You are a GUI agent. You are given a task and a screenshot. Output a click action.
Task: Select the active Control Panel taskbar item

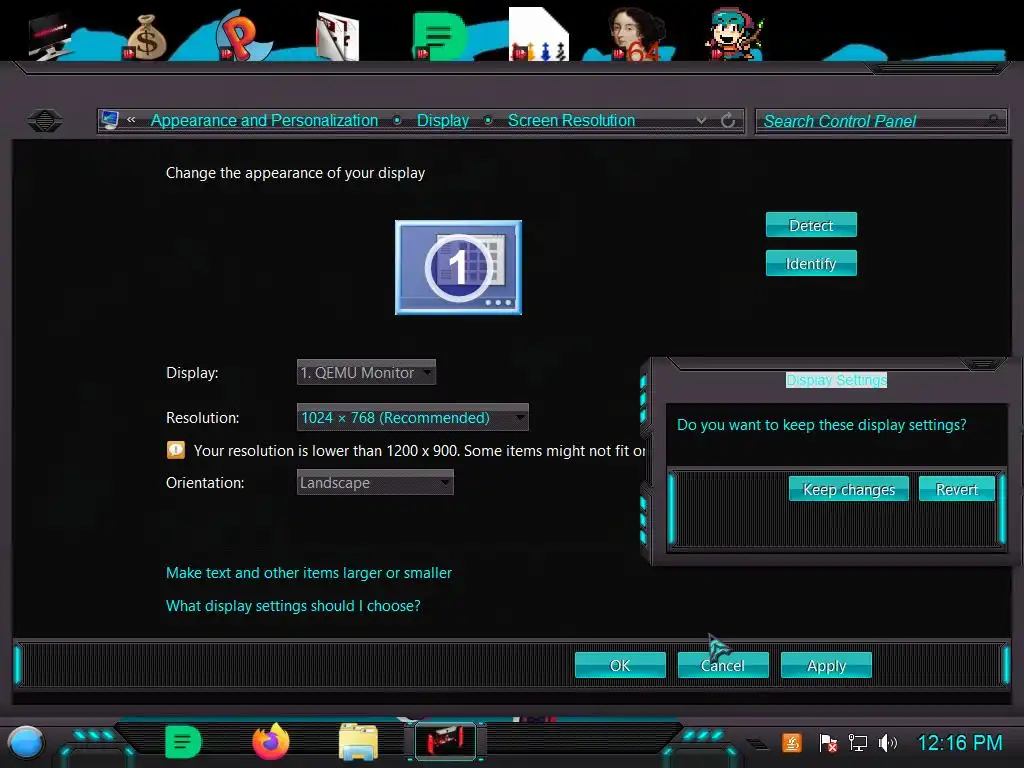click(445, 741)
